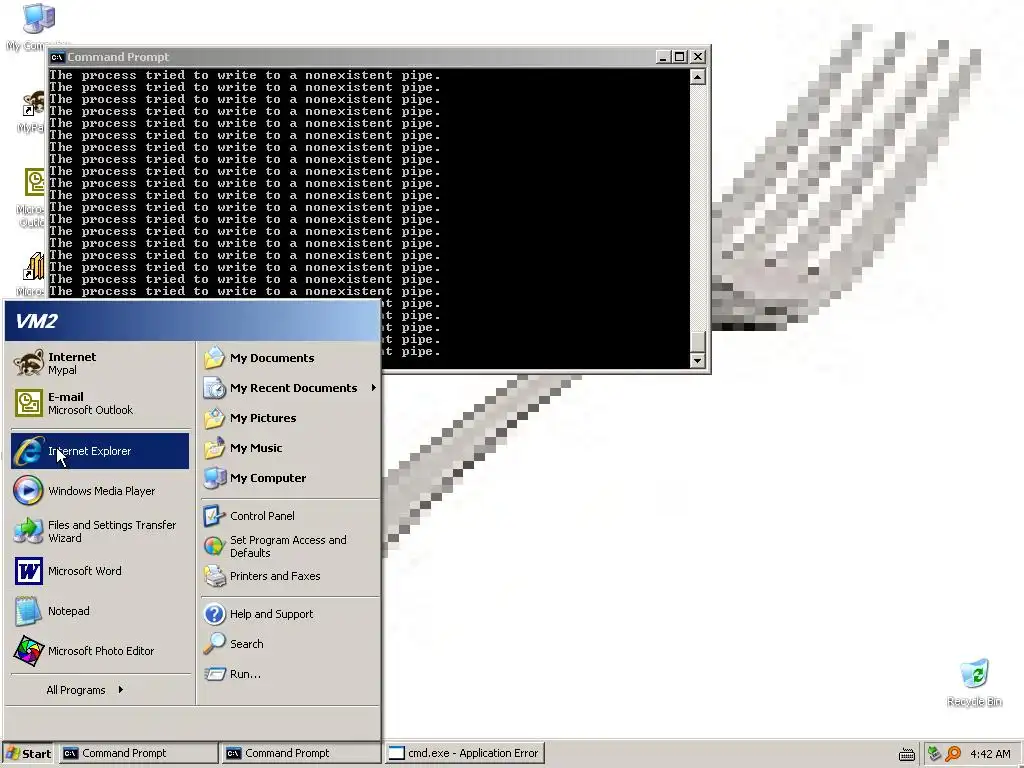Select My Computer desktop icon
Viewport: 1024px width, 768px height.
(36, 27)
